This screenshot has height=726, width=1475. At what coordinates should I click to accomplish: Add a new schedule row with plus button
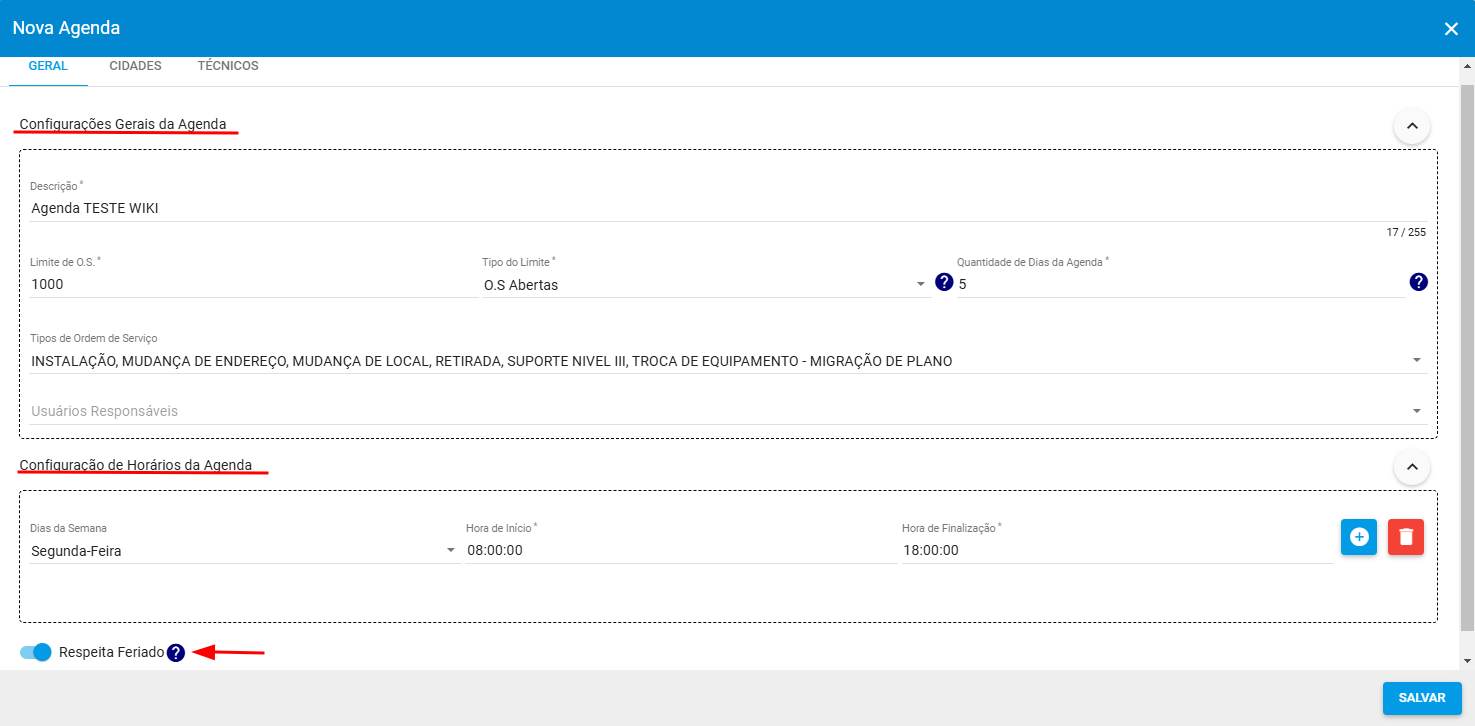pyautogui.click(x=1359, y=537)
